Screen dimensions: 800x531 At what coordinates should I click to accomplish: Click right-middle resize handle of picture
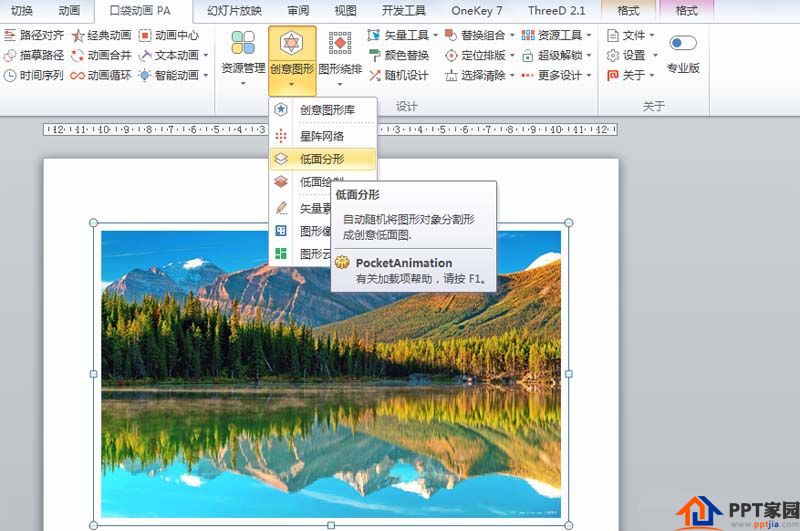pos(569,374)
